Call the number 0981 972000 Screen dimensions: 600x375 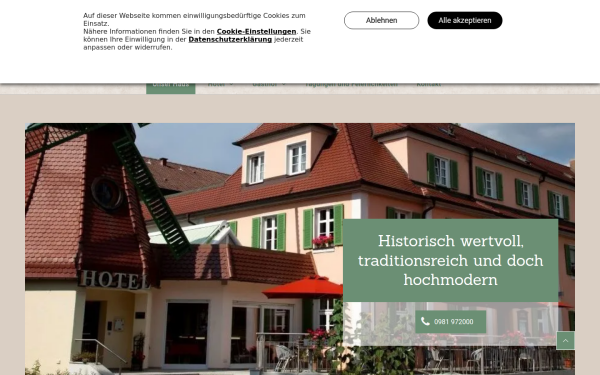[451, 322]
